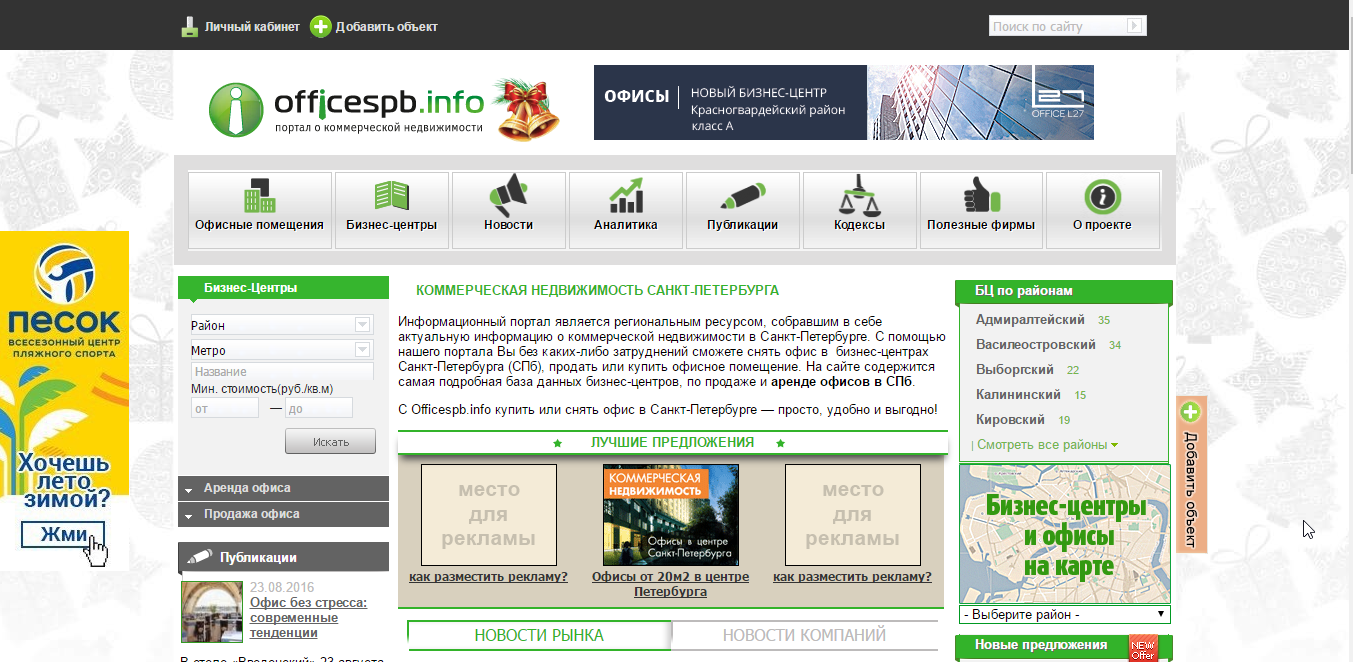The image size is (1353, 662).
Task: Switch to the Новости компаний tab
Action: pos(804,635)
